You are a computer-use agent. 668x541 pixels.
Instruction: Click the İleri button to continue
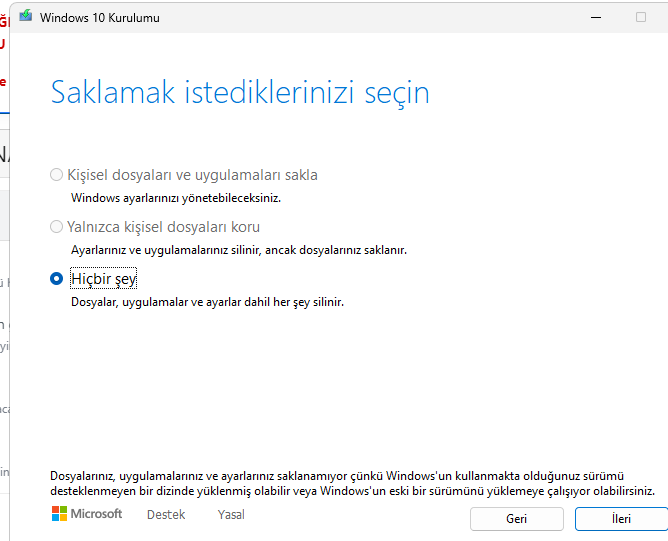click(621, 519)
